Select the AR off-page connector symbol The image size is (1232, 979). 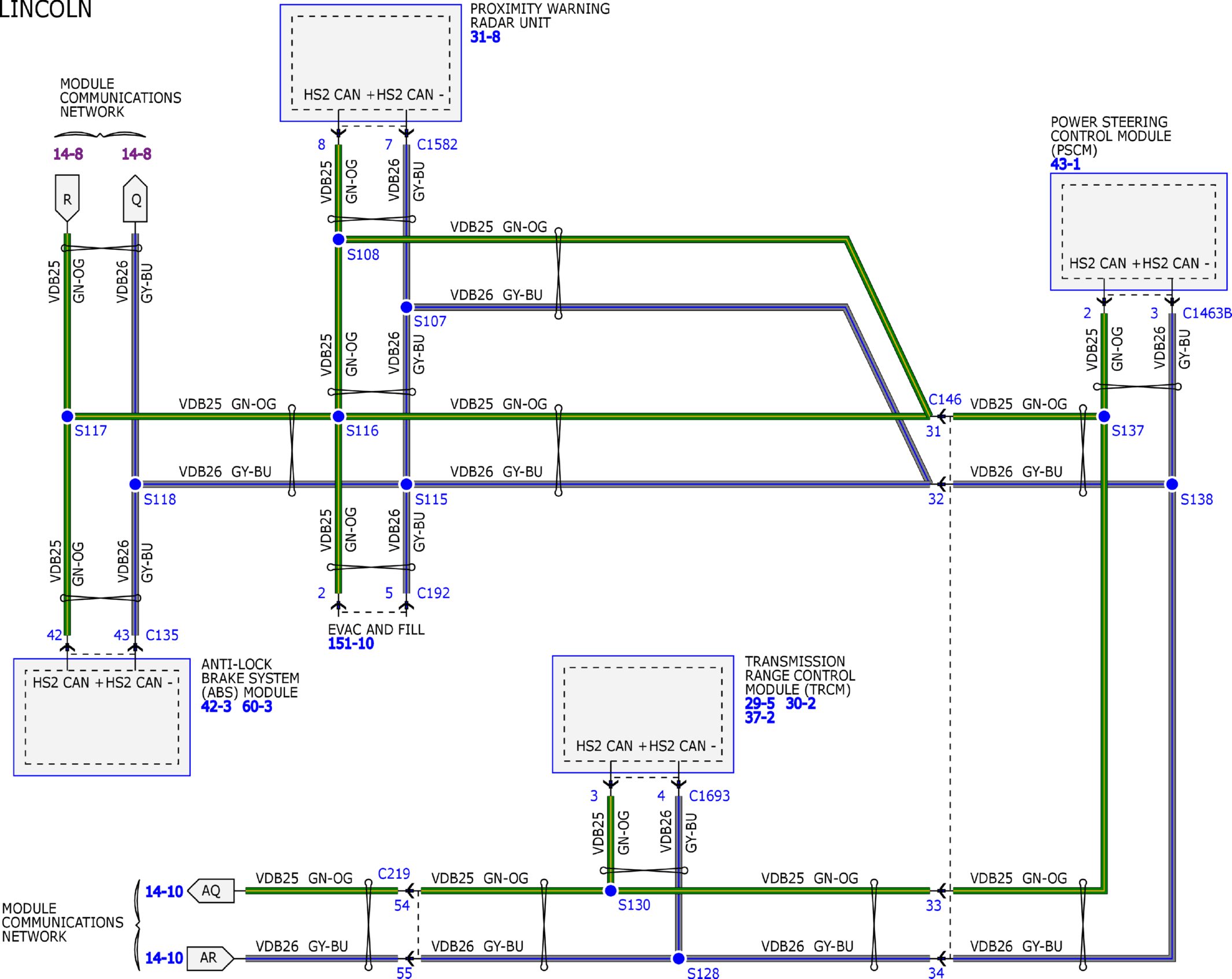(211, 958)
